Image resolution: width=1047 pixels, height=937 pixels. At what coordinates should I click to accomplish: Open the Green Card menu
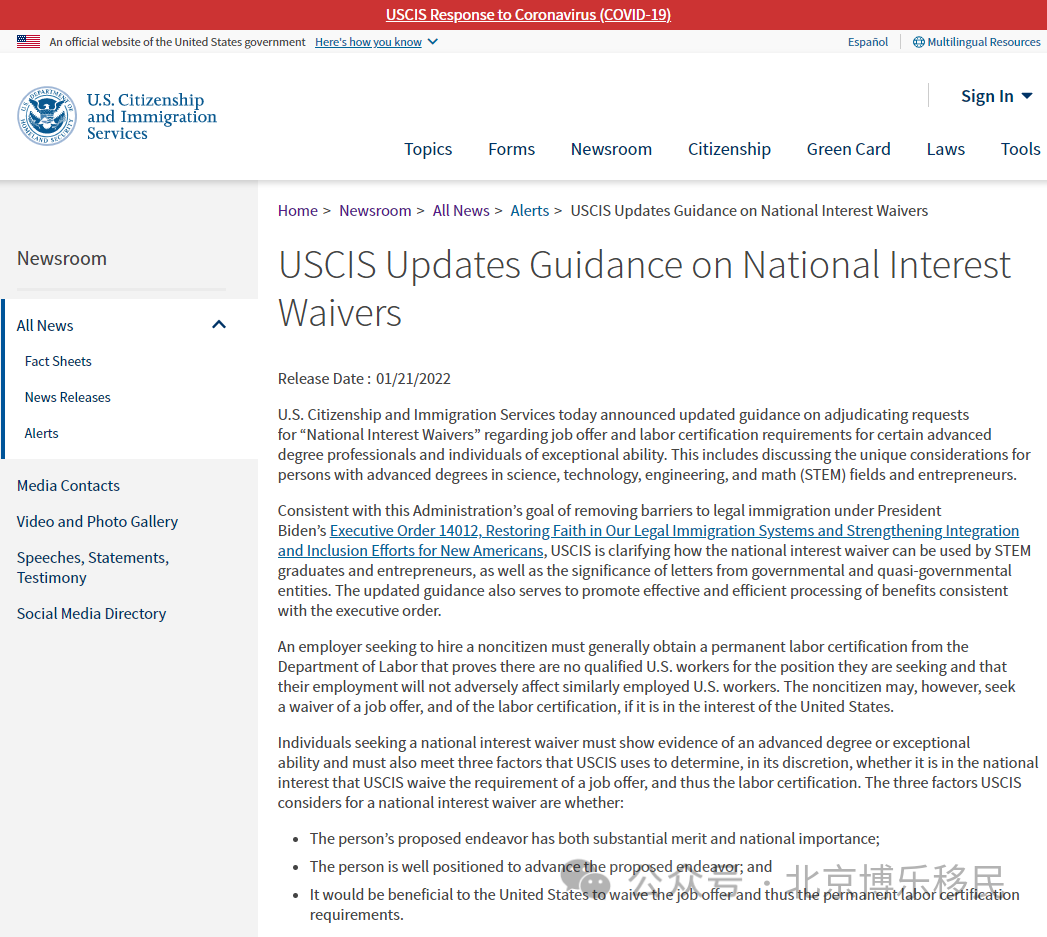(x=848, y=149)
